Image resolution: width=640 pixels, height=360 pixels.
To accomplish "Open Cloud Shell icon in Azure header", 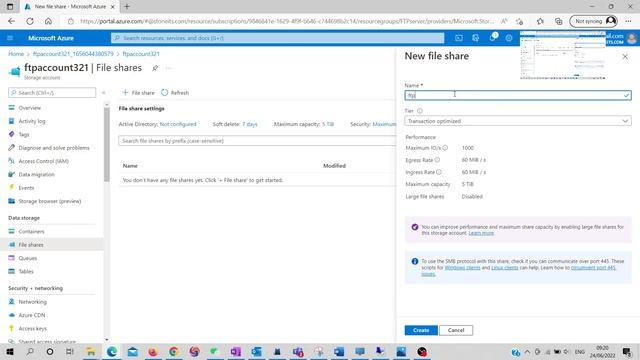I will (459, 38).
